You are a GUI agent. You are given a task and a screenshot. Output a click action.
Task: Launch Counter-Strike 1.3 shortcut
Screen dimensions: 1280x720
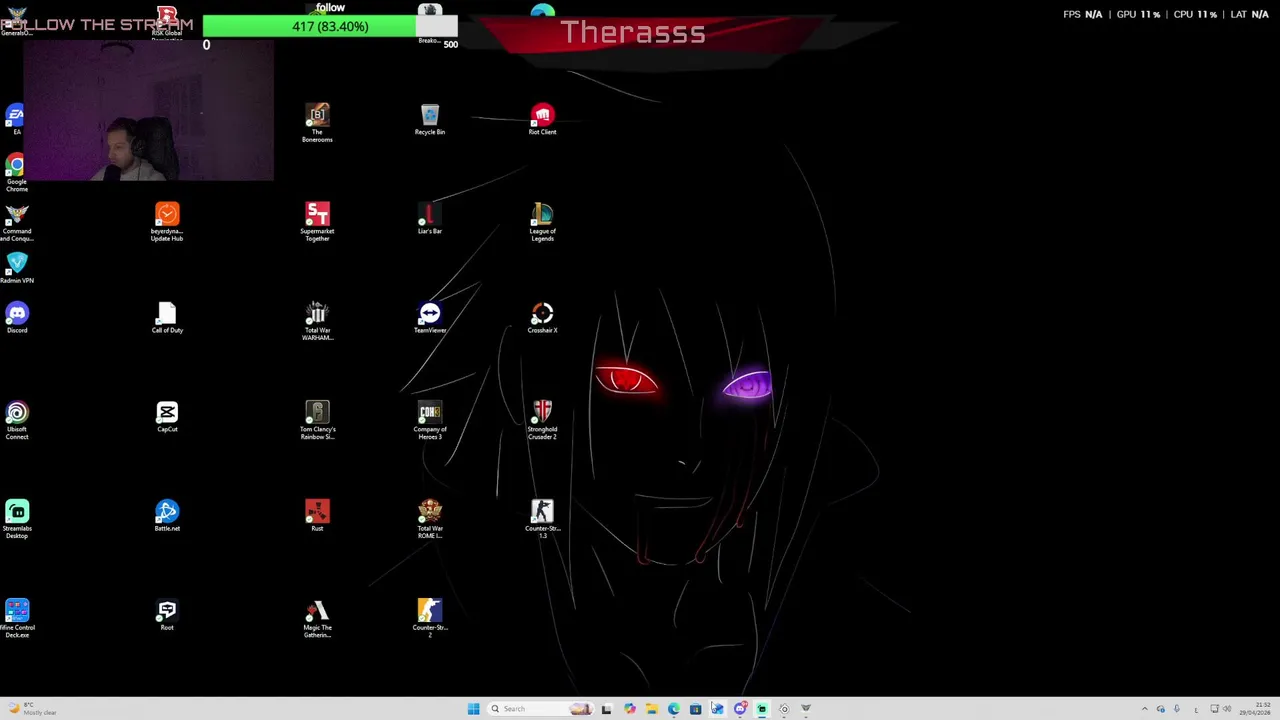(542, 519)
